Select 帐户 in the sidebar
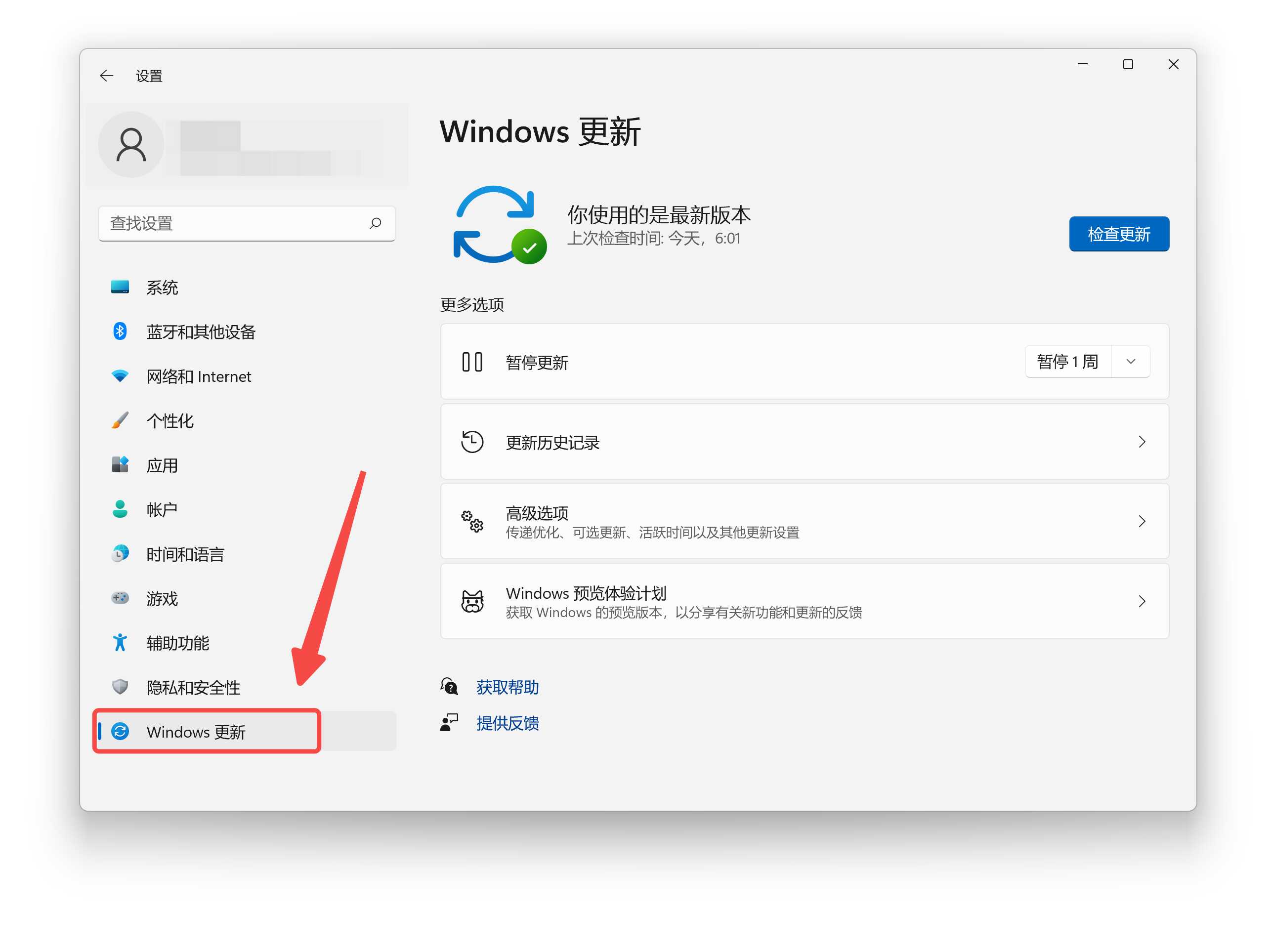Screen dimensions: 1271x952 pos(247,509)
